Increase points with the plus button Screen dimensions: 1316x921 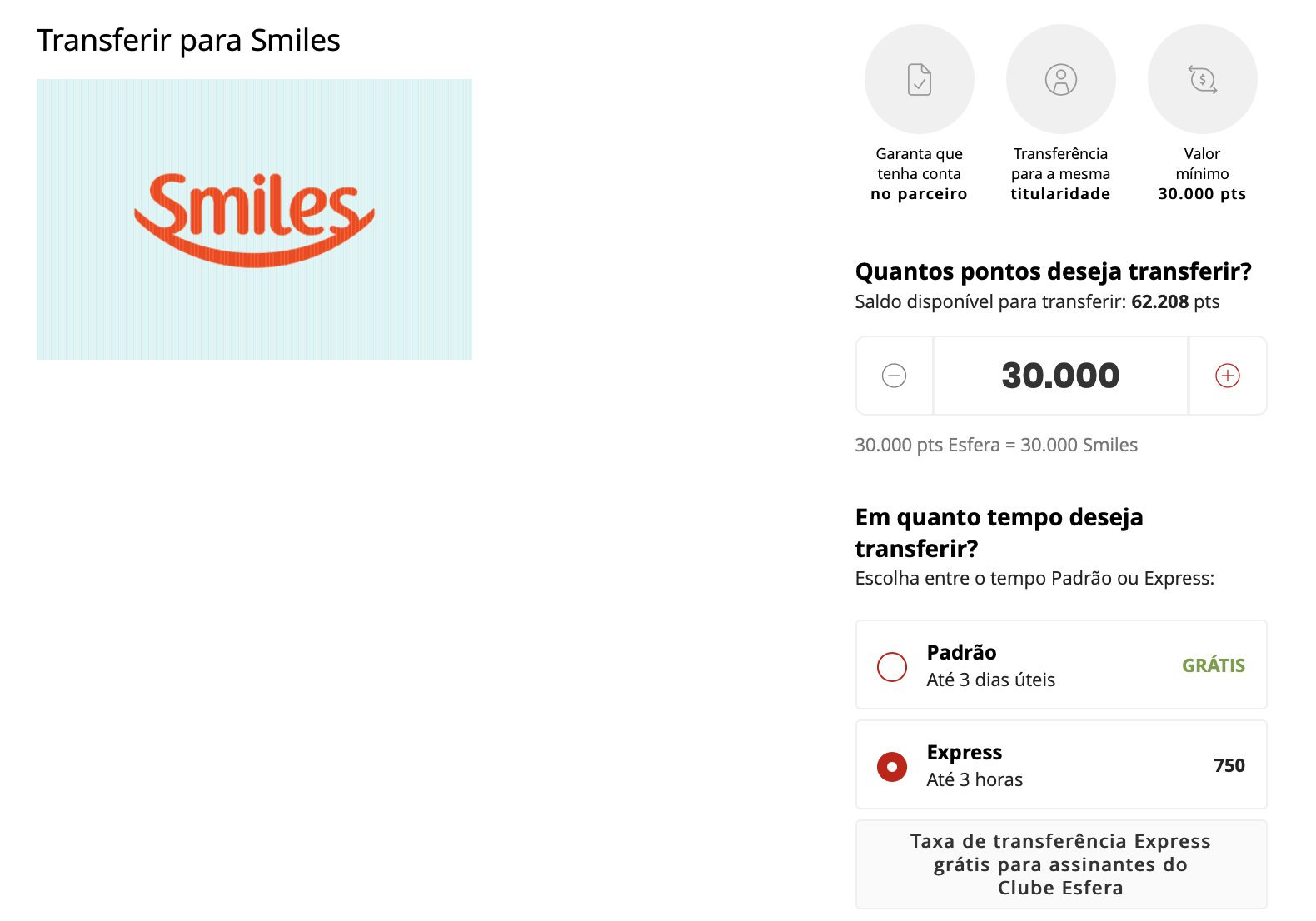[x=1228, y=376]
